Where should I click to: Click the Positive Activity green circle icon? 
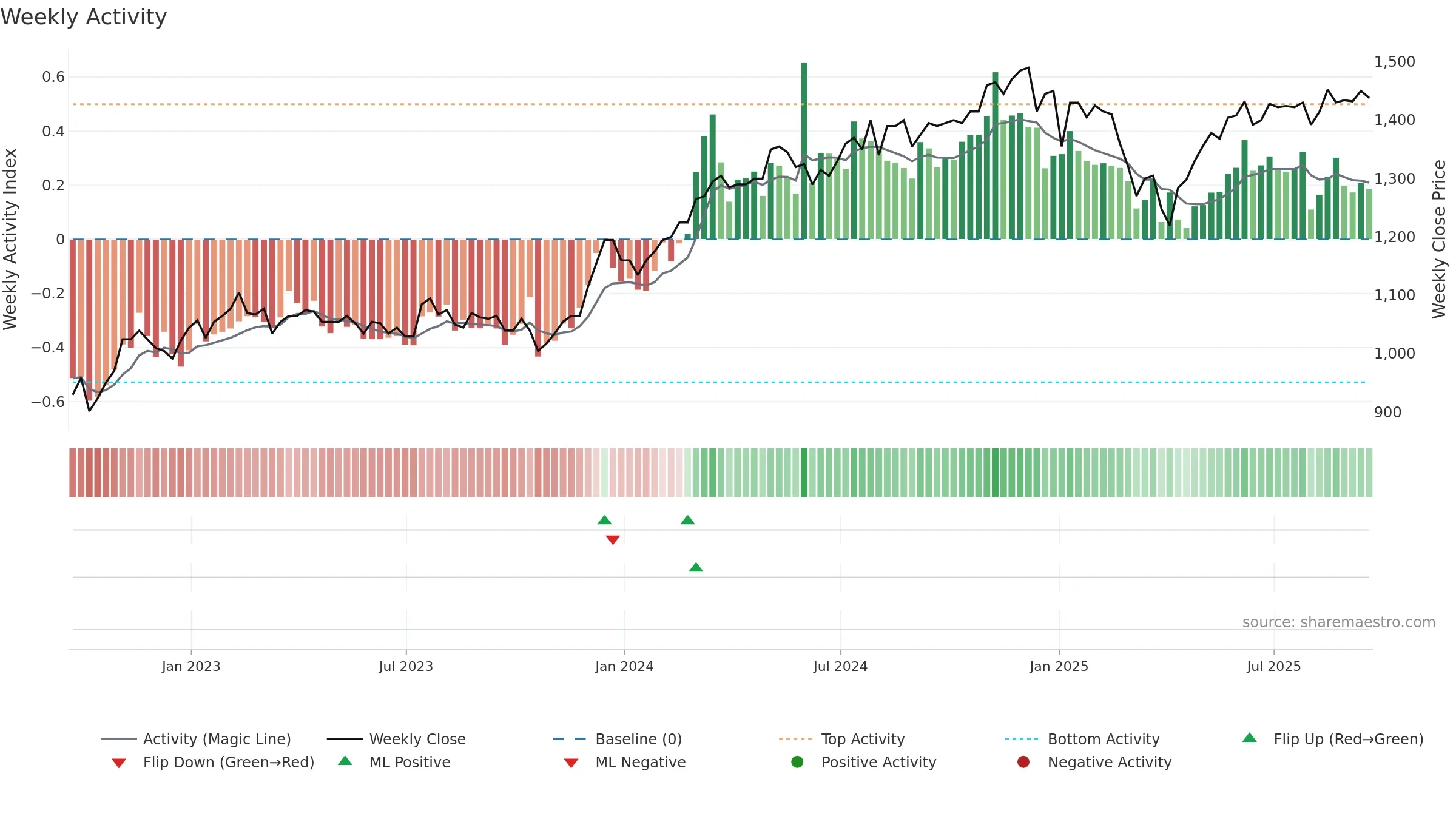[797, 762]
